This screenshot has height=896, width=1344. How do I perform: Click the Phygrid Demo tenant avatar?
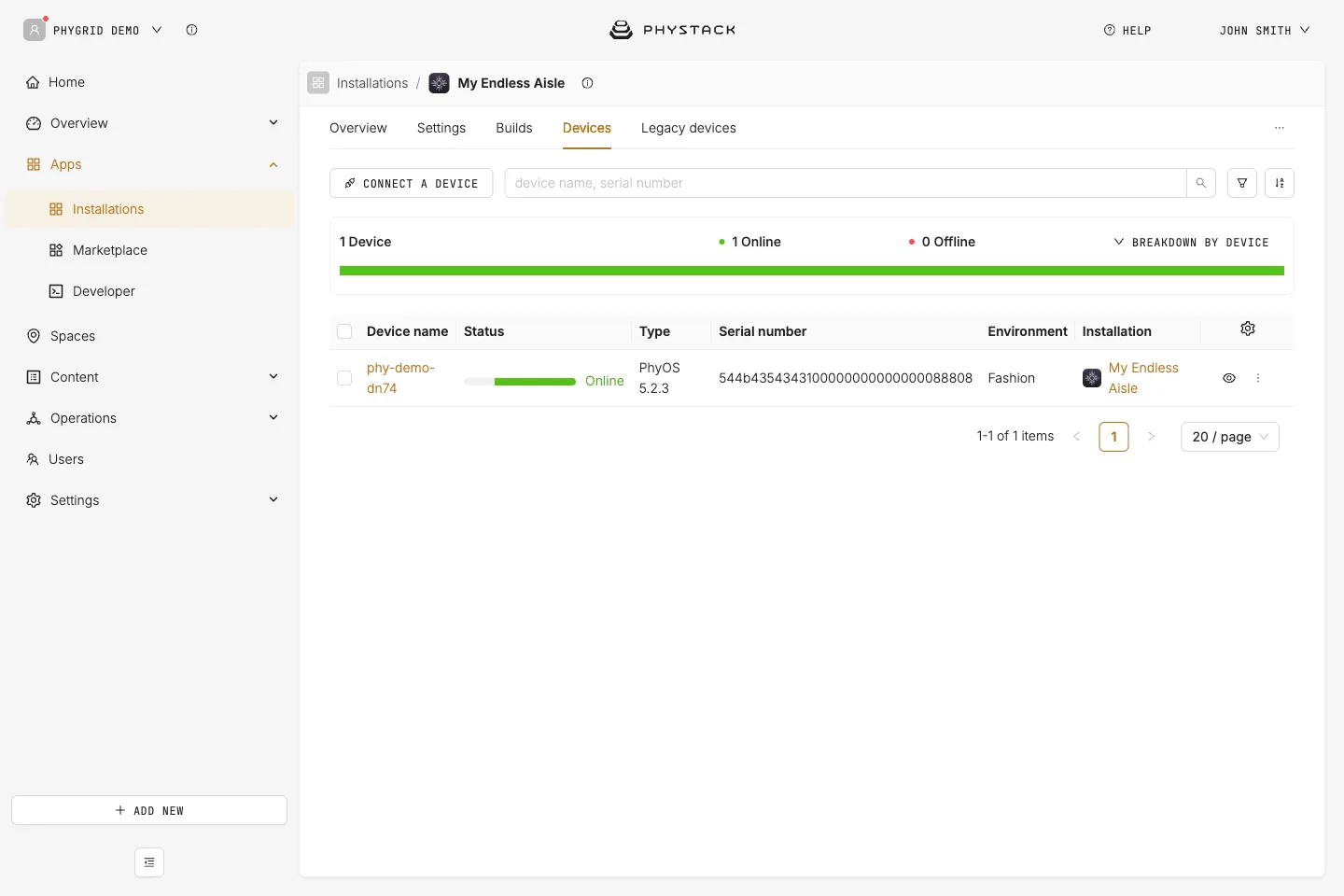(35, 30)
